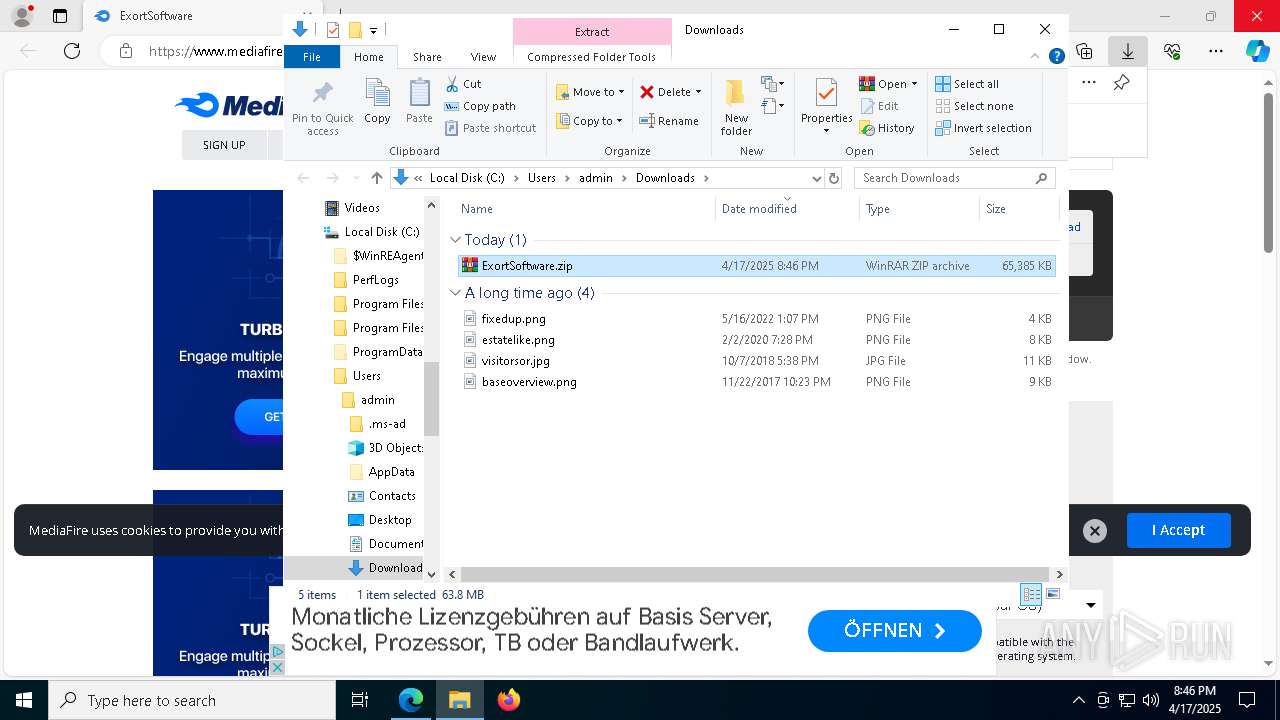1280x720 pixels.
Task: Click the Paste ribbon icon
Action: (419, 101)
